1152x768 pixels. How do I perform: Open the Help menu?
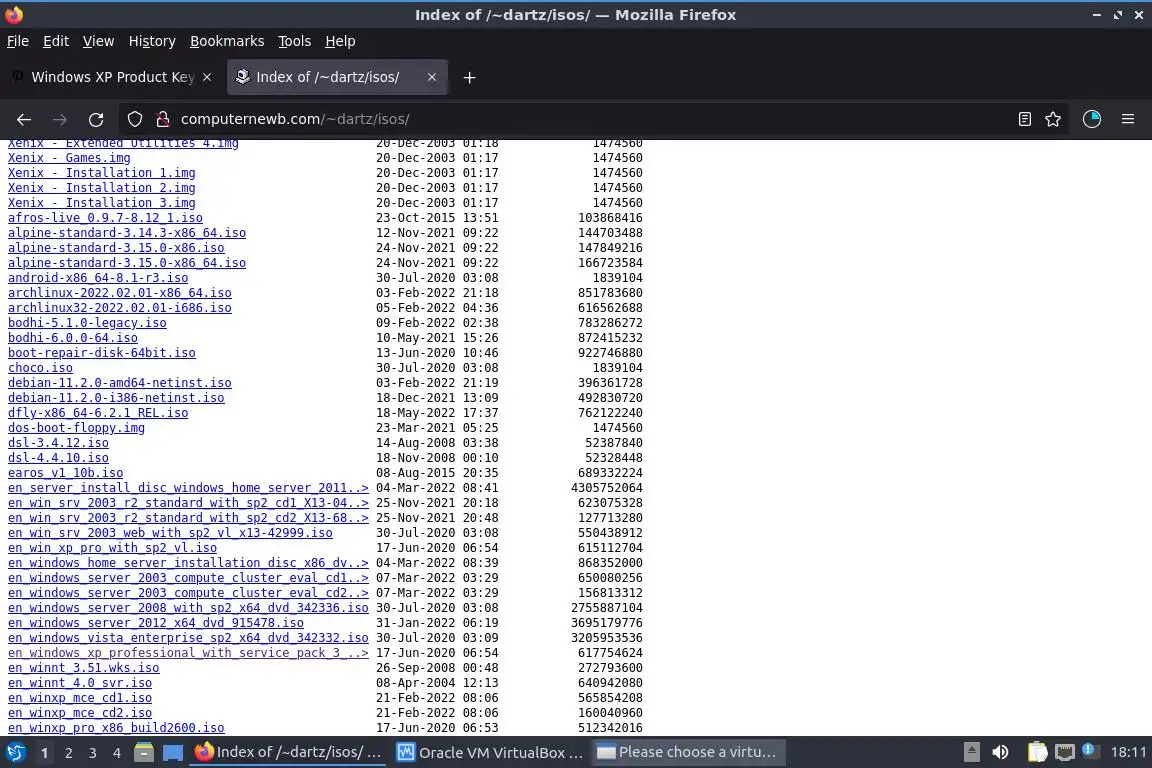tap(340, 41)
